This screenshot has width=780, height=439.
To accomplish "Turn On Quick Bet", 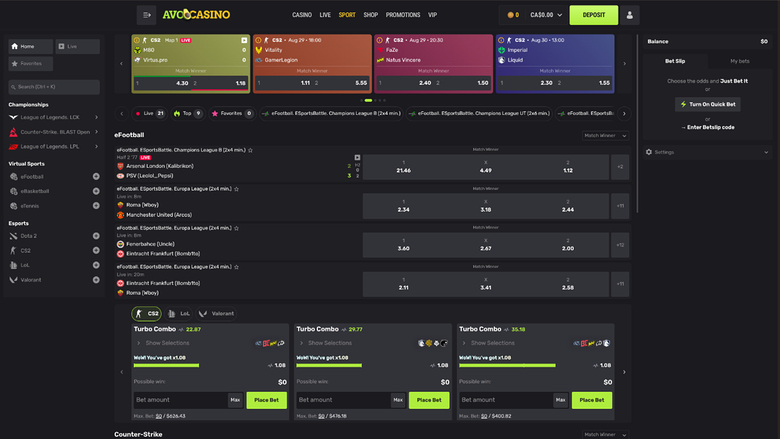I will tap(709, 104).
